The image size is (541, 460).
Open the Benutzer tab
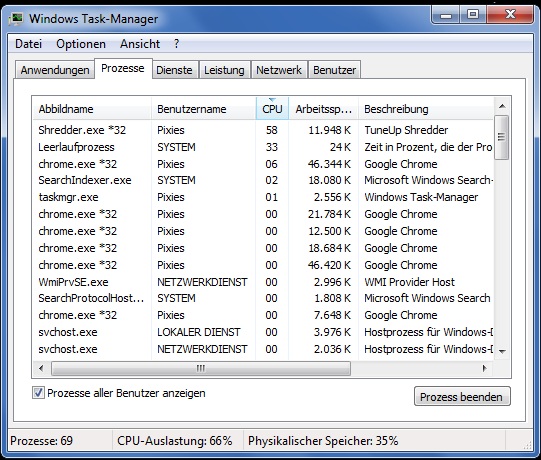click(335, 70)
